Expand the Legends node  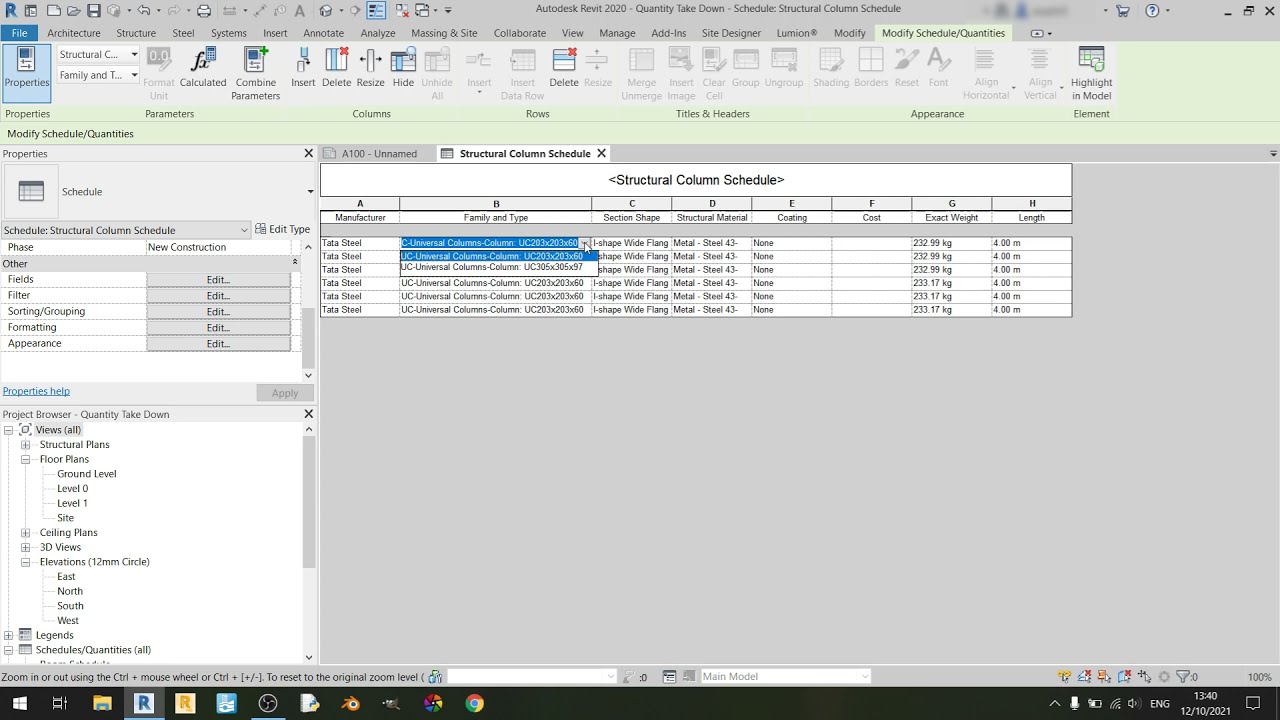[x=9, y=635]
